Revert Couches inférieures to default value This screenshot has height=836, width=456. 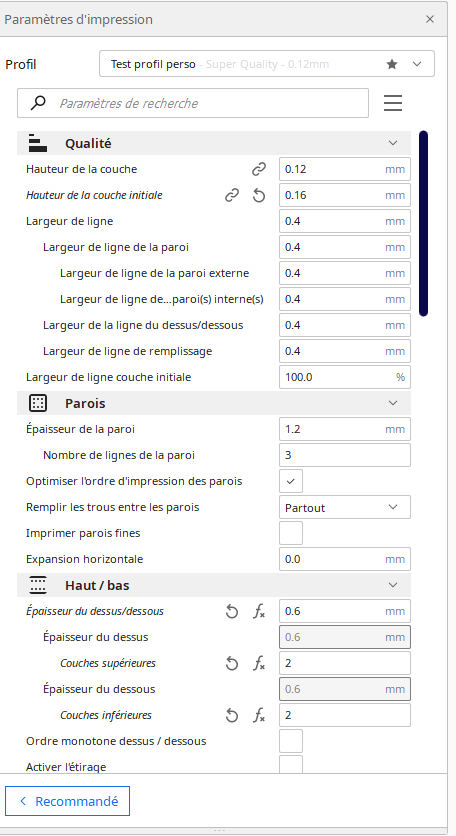(231, 716)
